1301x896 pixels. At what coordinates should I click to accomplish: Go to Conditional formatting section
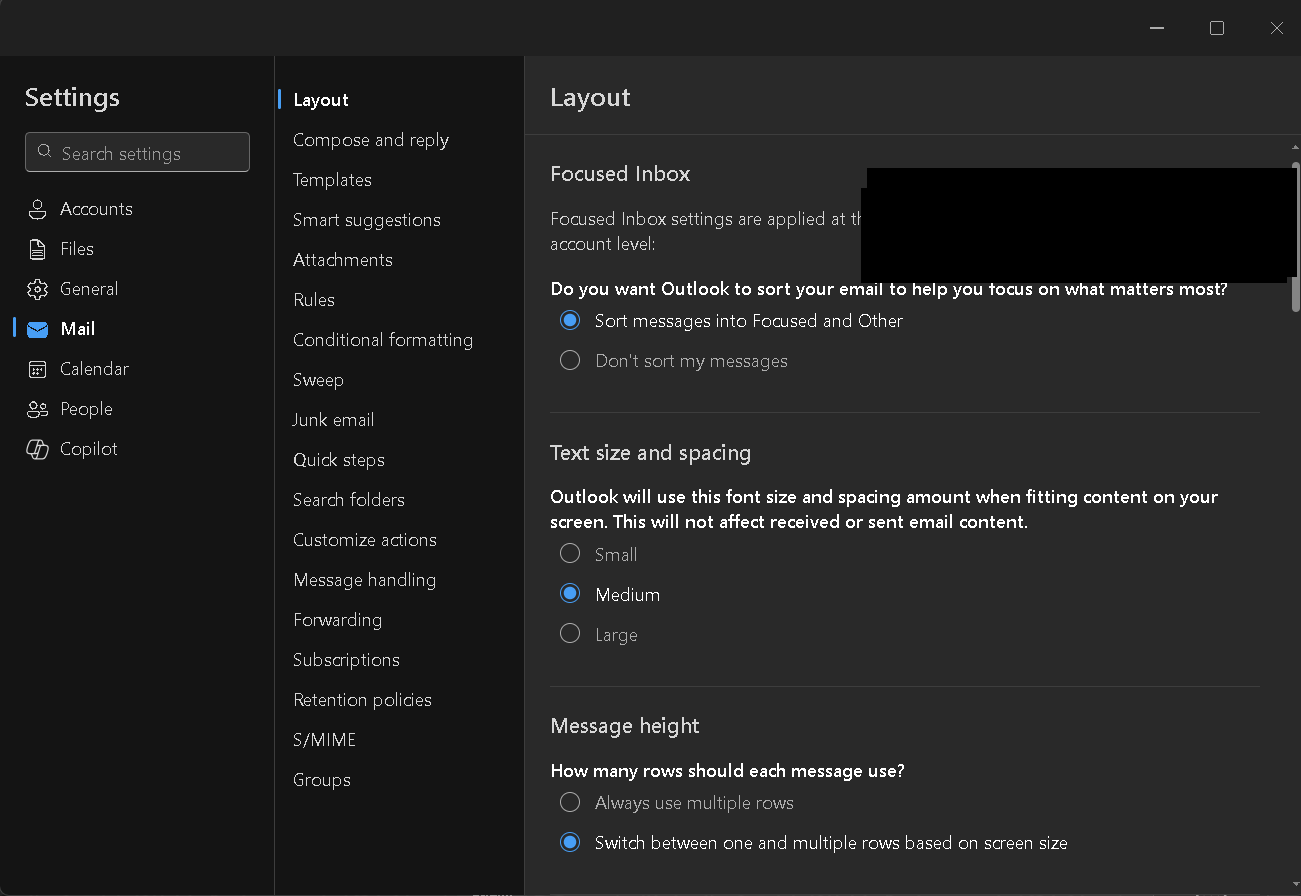(382, 340)
